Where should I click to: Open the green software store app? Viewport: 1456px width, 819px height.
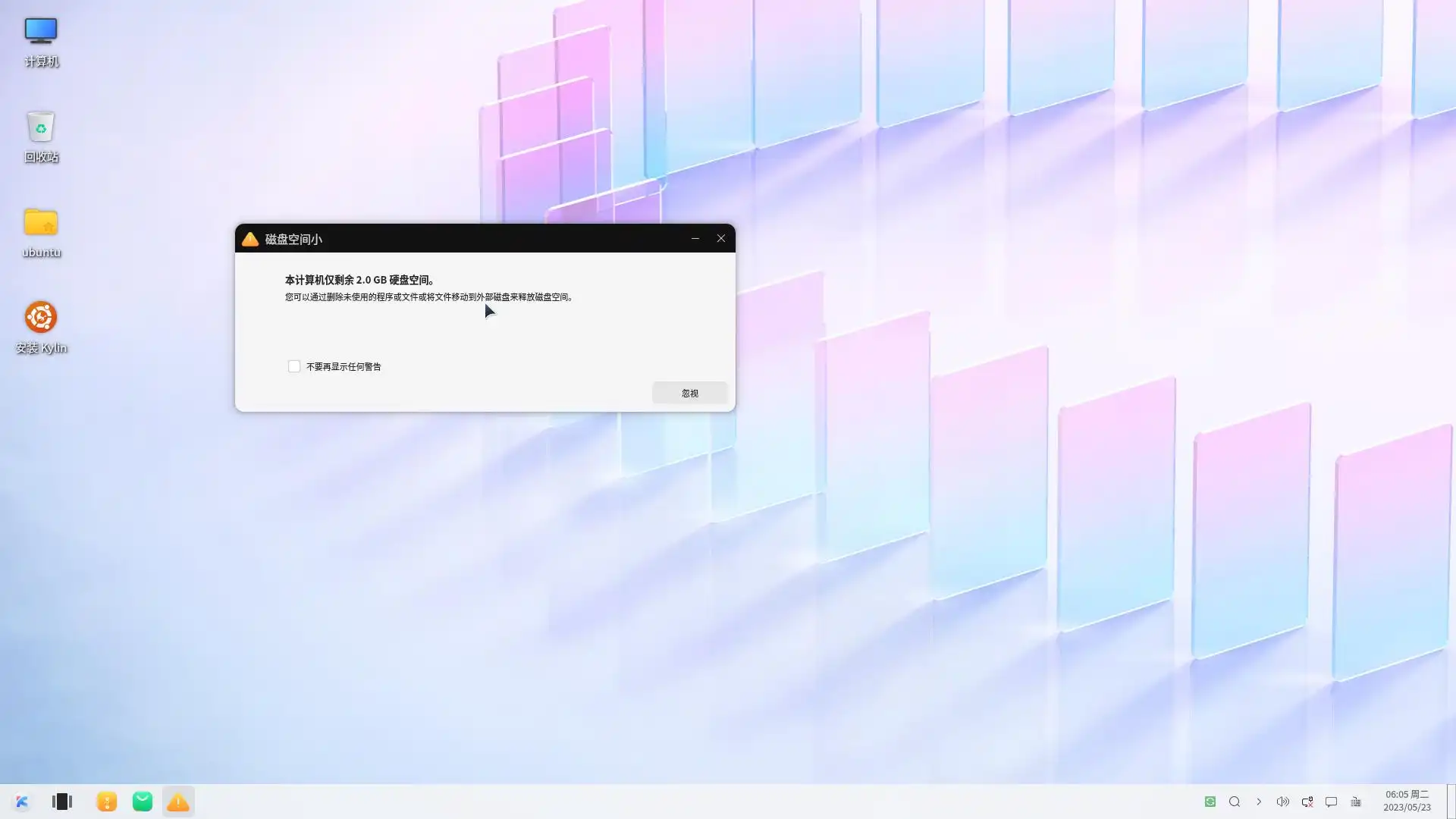(x=143, y=802)
